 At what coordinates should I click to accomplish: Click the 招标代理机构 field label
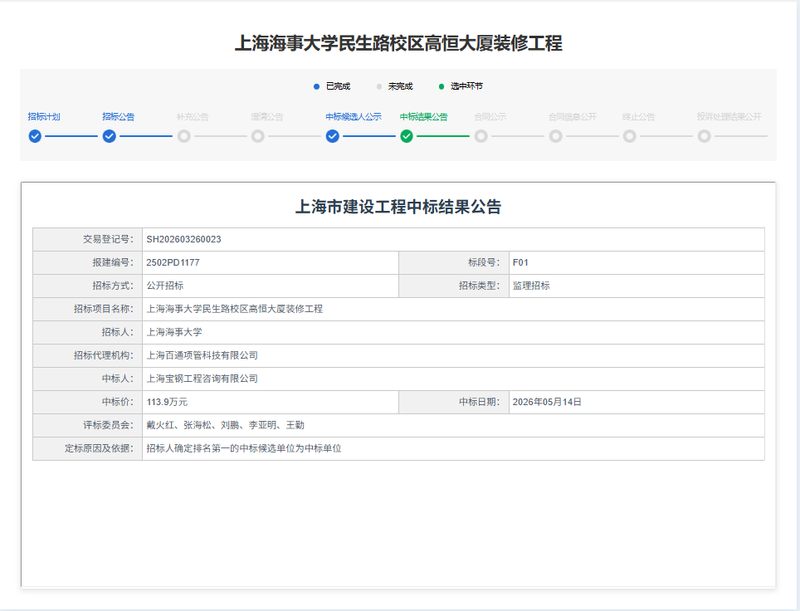click(104, 355)
